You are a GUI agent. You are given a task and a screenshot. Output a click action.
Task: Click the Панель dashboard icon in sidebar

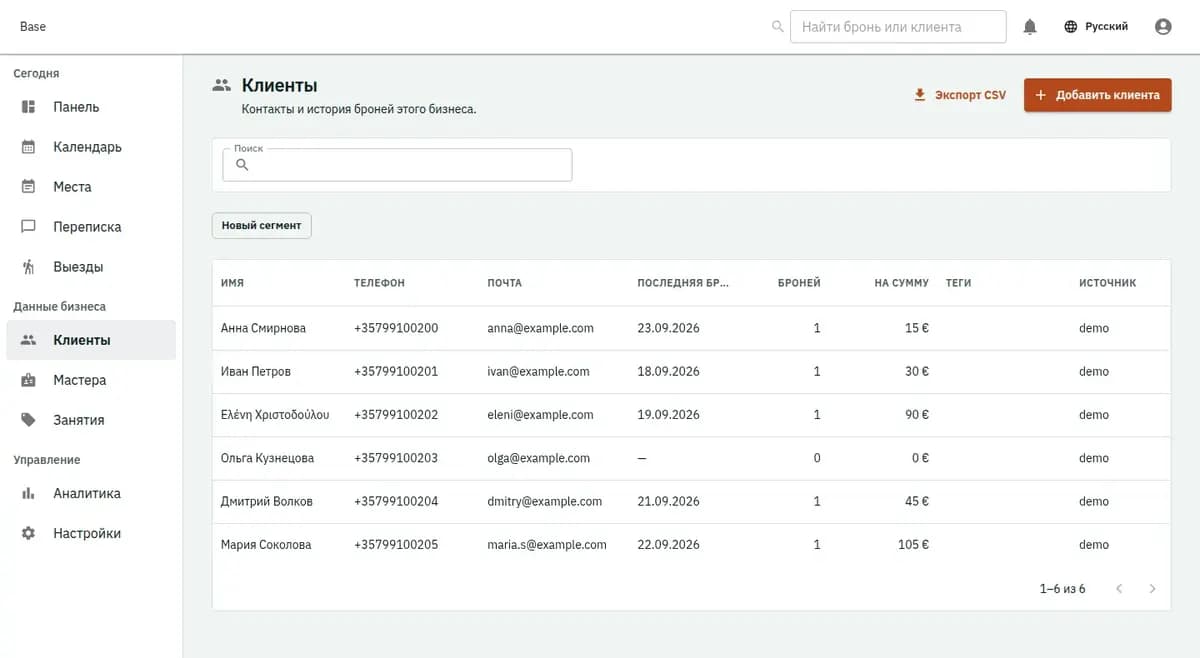[x=29, y=107]
